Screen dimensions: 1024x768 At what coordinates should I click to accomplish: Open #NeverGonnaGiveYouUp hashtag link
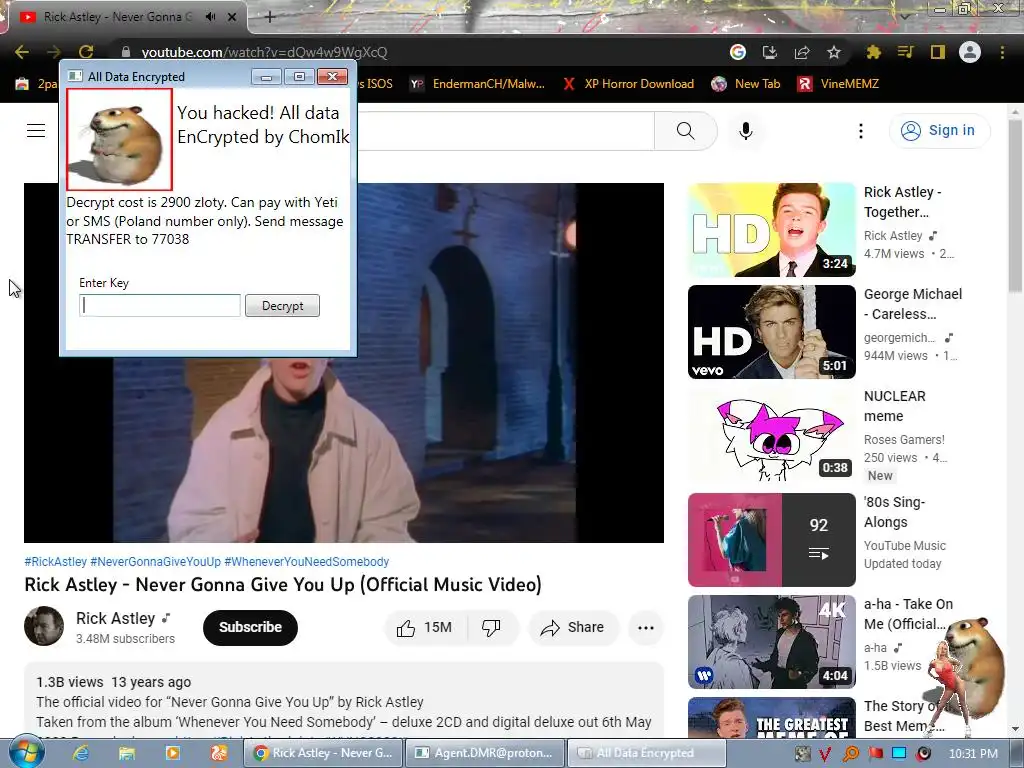(x=155, y=562)
